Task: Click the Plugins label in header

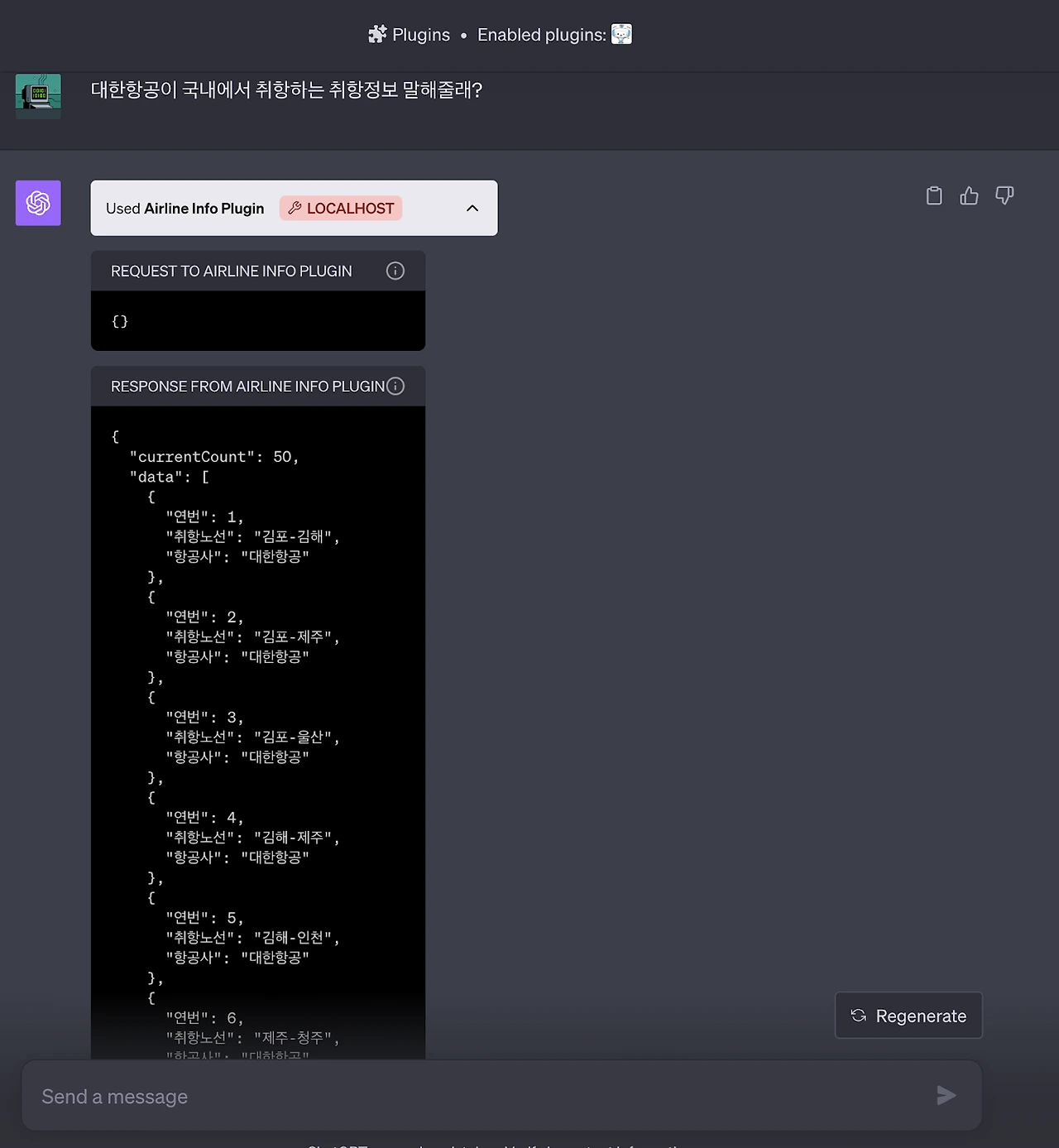Action: click(x=421, y=35)
